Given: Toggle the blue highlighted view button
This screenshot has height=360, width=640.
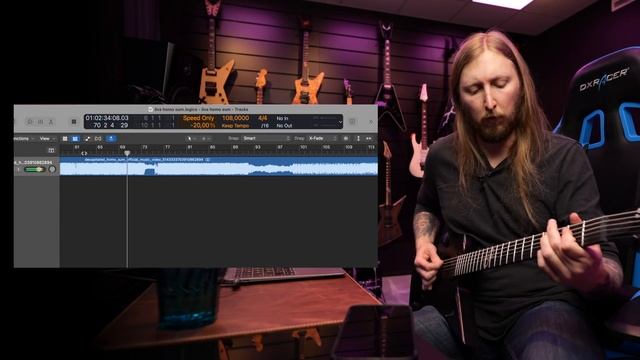Looking at the screenshot, I should (x=75, y=139).
